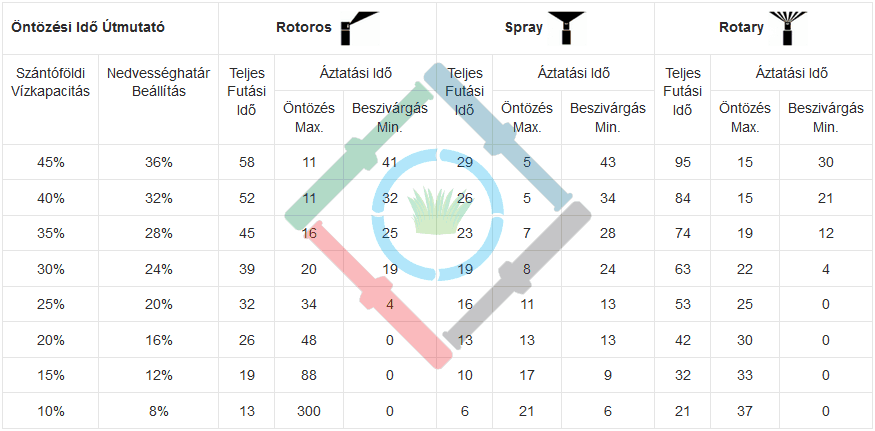The width and height of the screenshot is (875, 431).
Task: Click the Rotoros sprinkler head icon
Action: 360,28
